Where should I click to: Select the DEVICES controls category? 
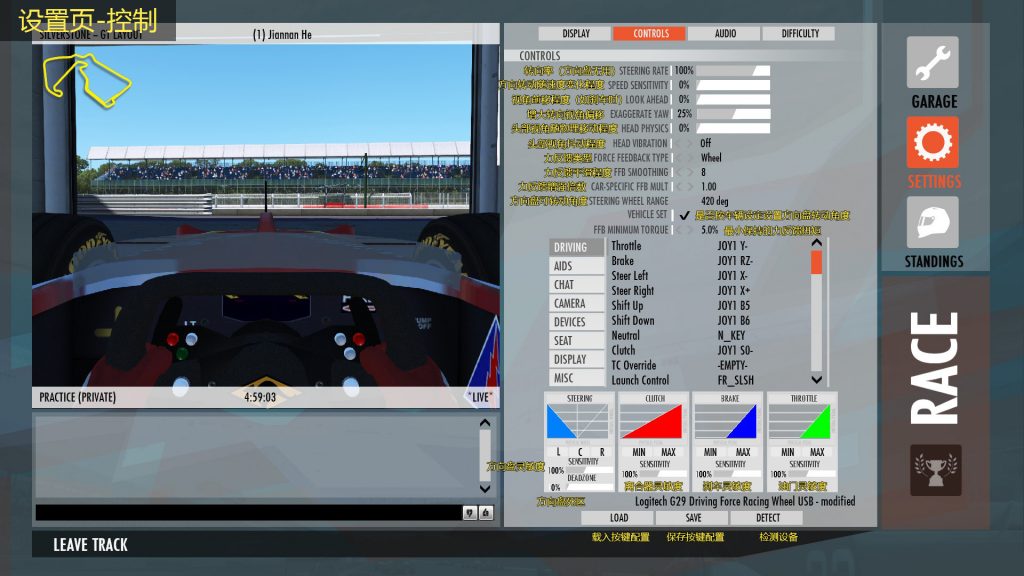tap(577, 322)
